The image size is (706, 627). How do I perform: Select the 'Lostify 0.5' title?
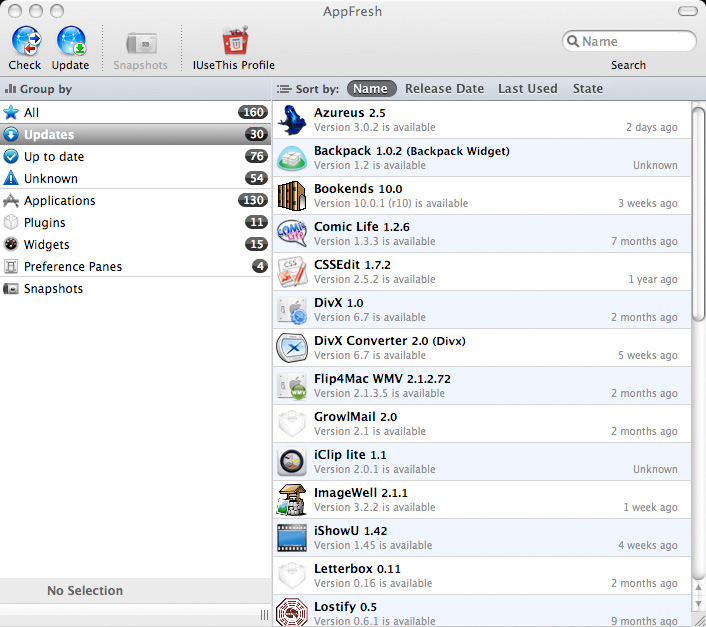tap(345, 607)
